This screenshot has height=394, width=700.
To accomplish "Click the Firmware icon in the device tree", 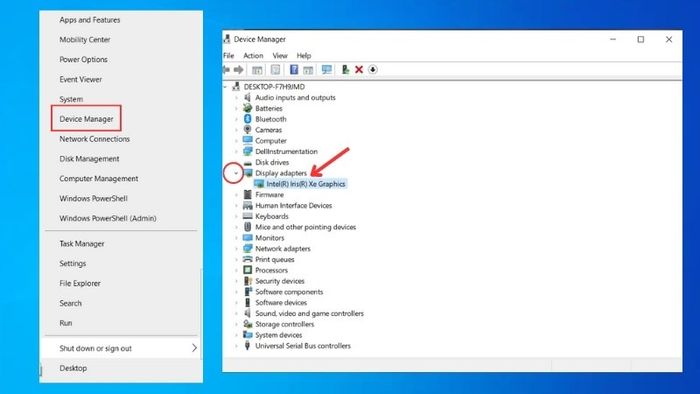I will tap(248, 195).
